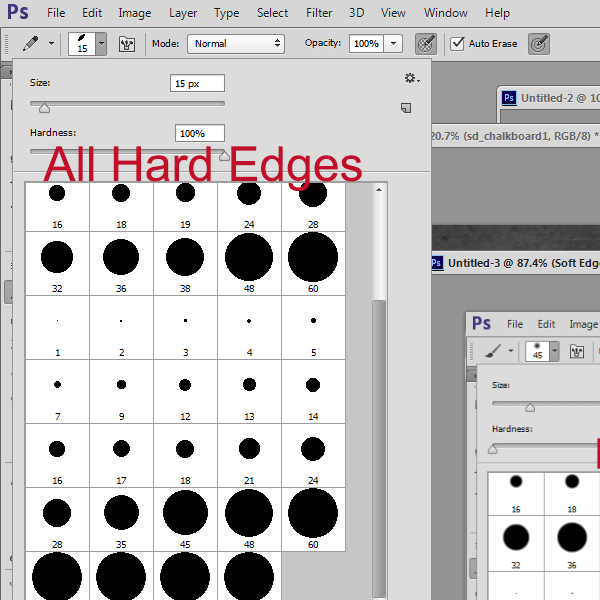Screen dimensions: 600x600
Task: Switch to the Untitled-2 document tab
Action: (x=548, y=98)
